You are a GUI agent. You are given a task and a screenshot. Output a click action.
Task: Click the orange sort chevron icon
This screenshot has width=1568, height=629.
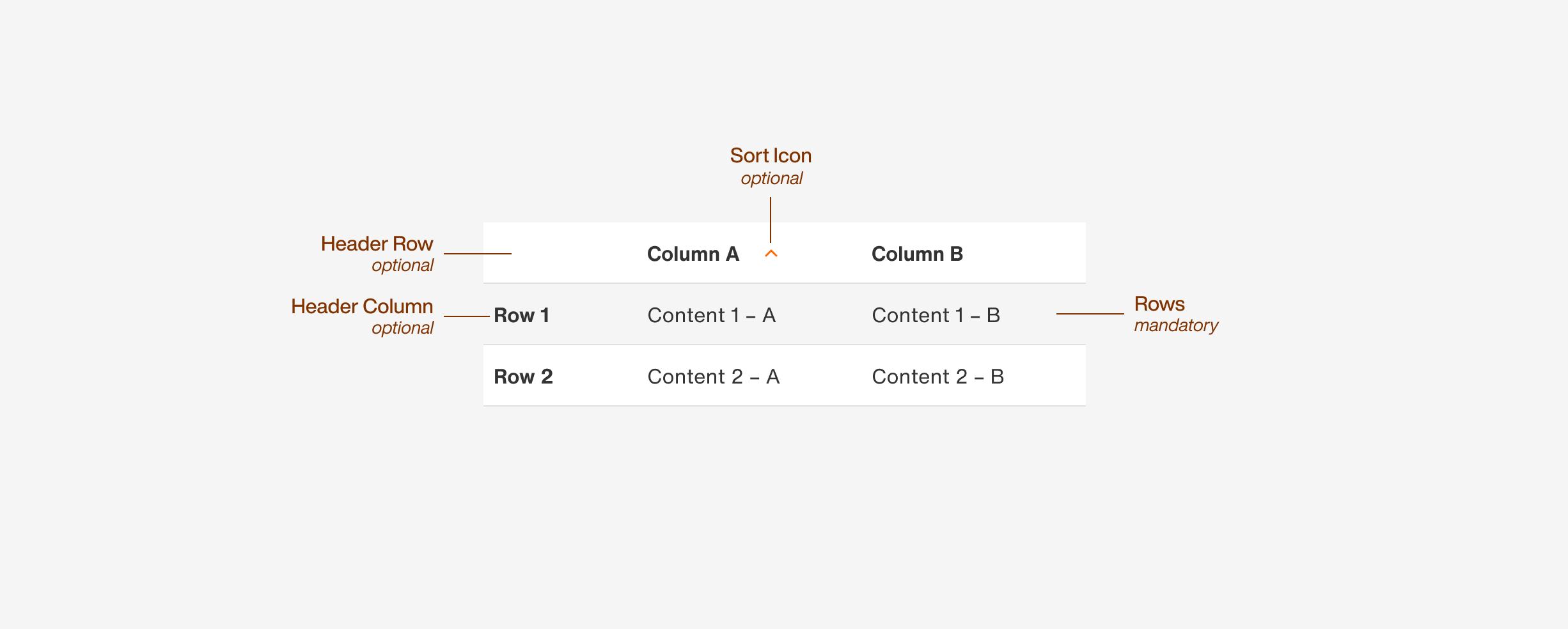tap(771, 254)
